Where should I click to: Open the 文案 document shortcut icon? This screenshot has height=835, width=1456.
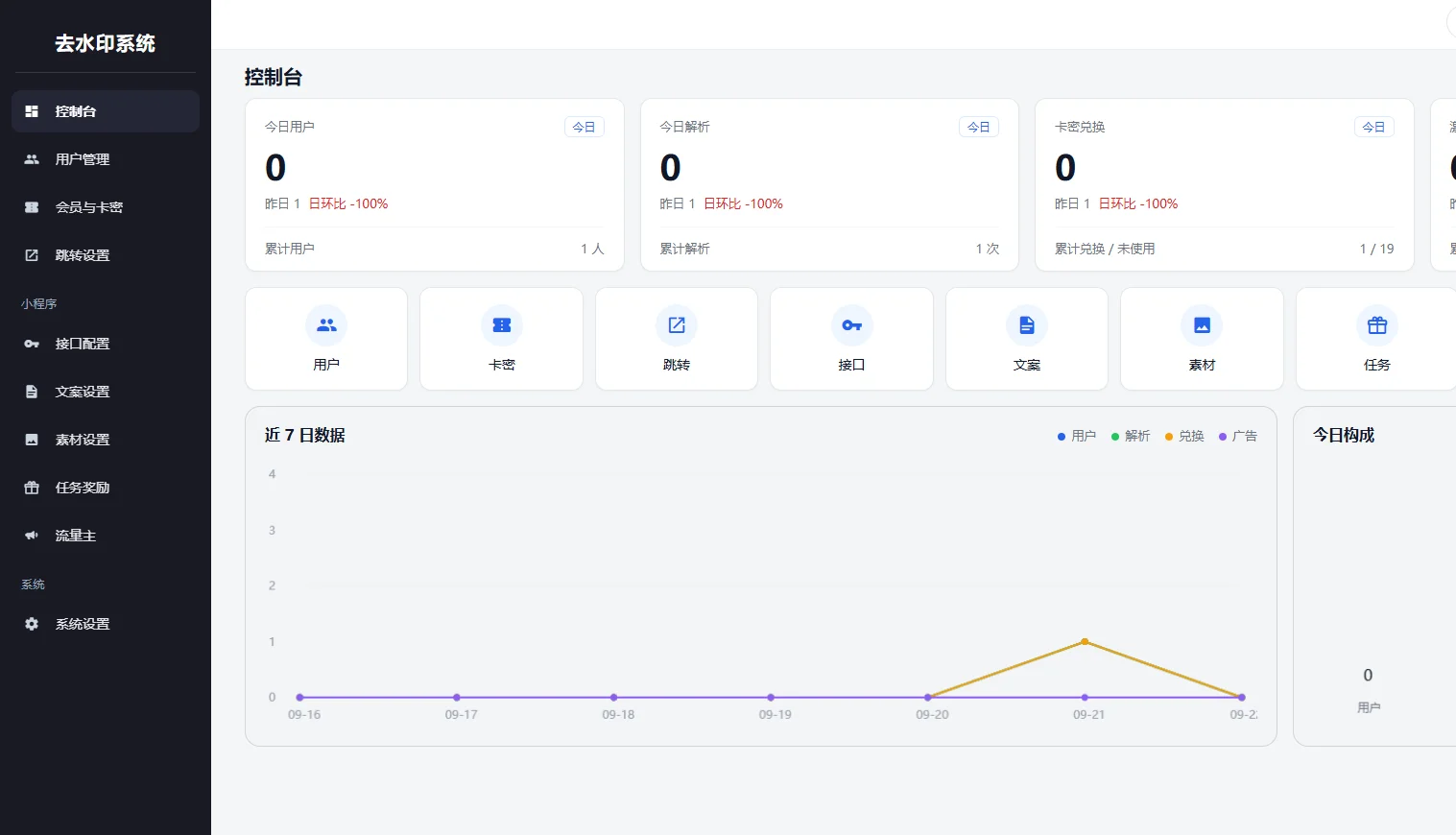pos(1027,325)
